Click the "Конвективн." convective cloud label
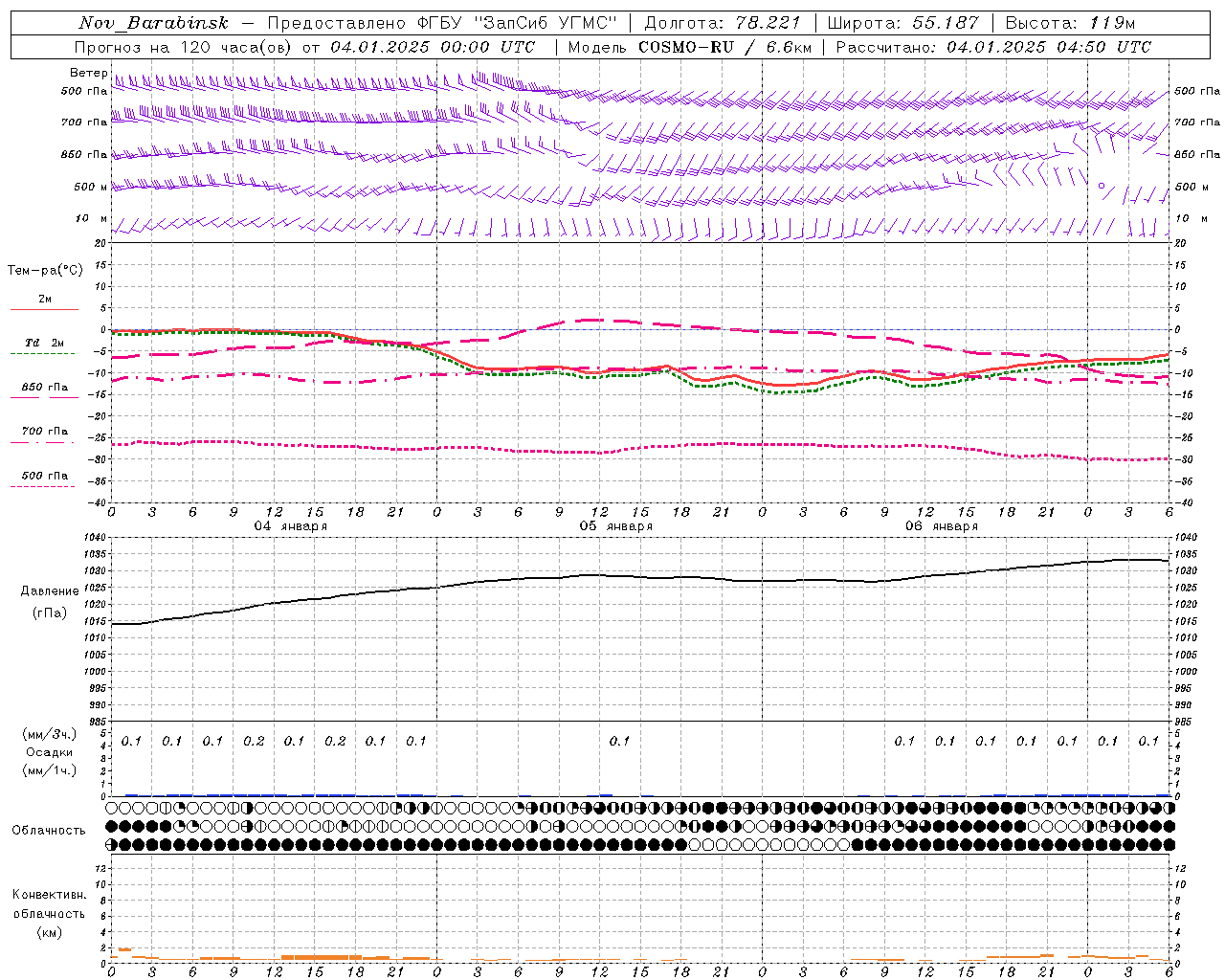 (x=49, y=895)
